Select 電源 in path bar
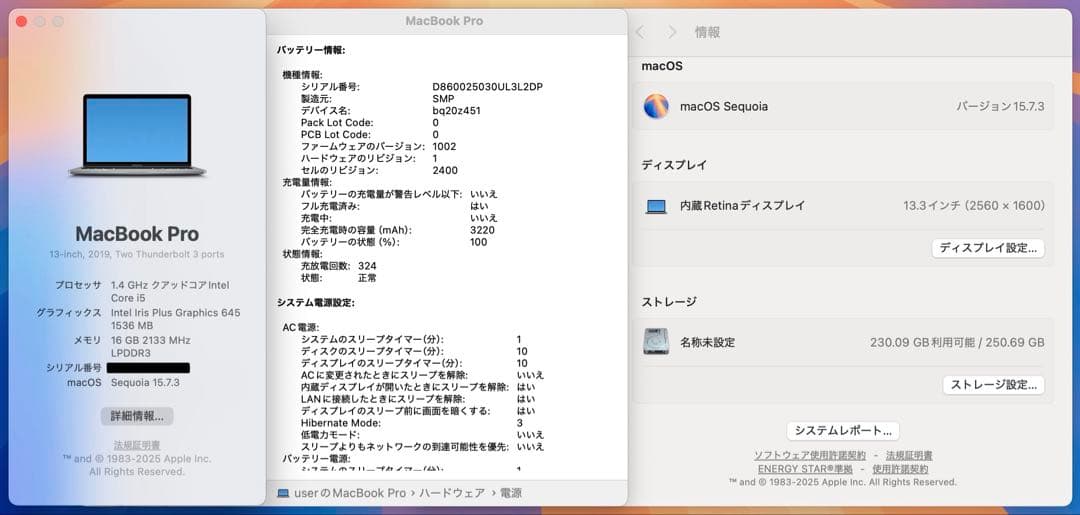Screen dimensions: 1080x515 pos(510,493)
